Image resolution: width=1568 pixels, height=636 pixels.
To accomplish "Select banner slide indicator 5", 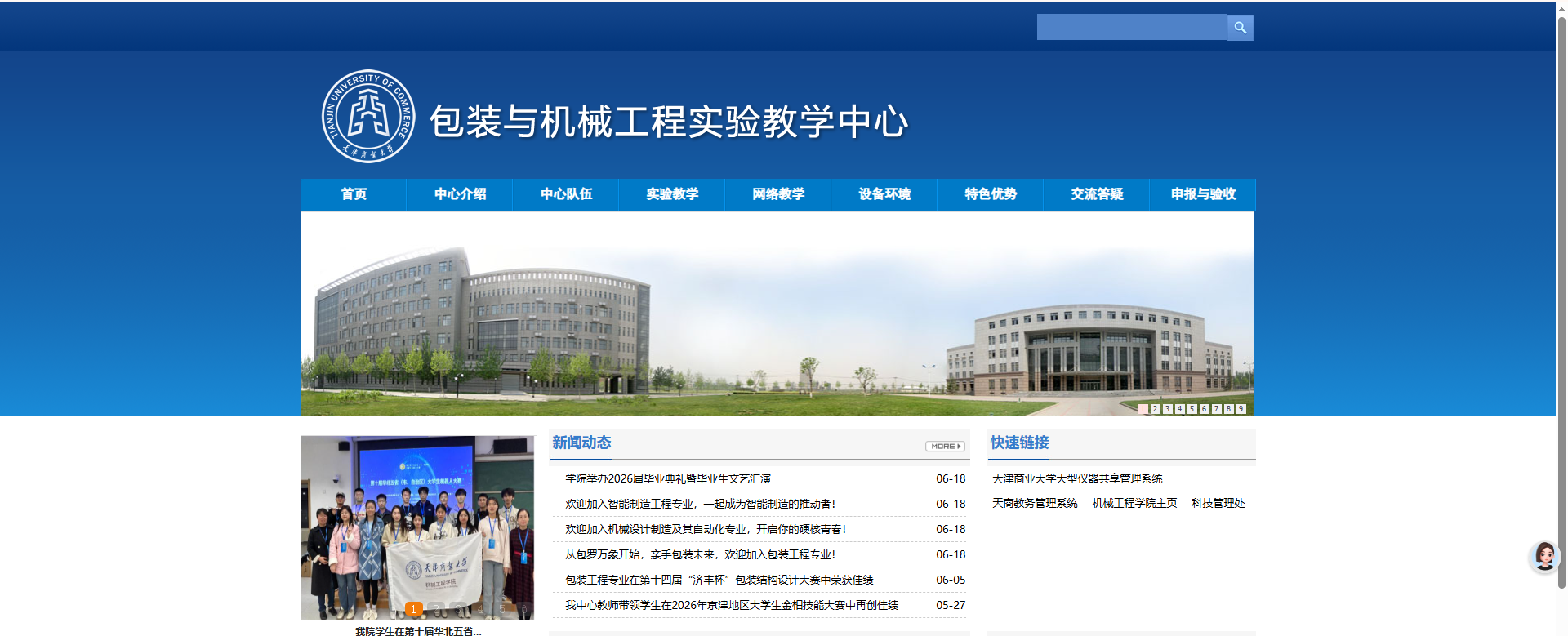I will pos(1192,409).
